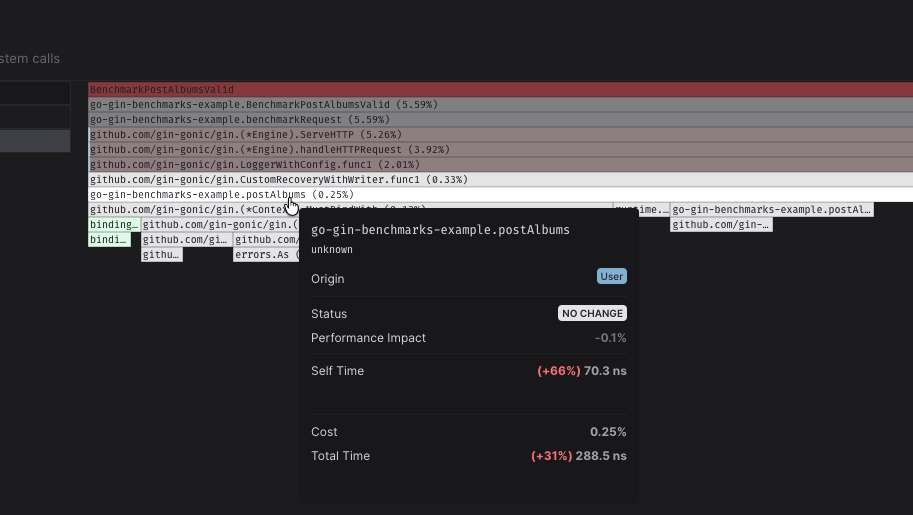
Task: Select github.com/ frame above errors.As
Action: (266, 240)
